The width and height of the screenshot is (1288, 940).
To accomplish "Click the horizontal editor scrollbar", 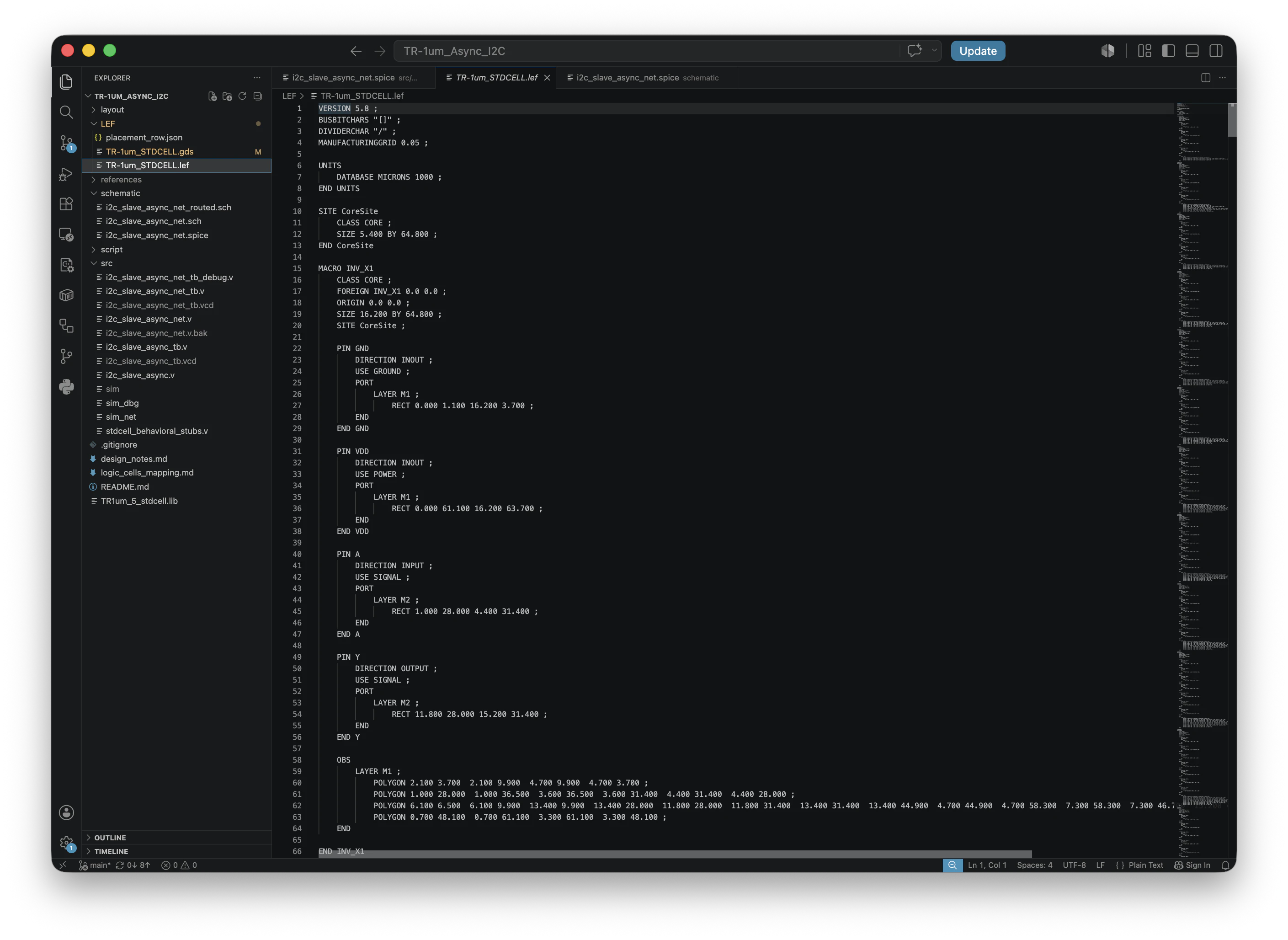I will point(675,854).
